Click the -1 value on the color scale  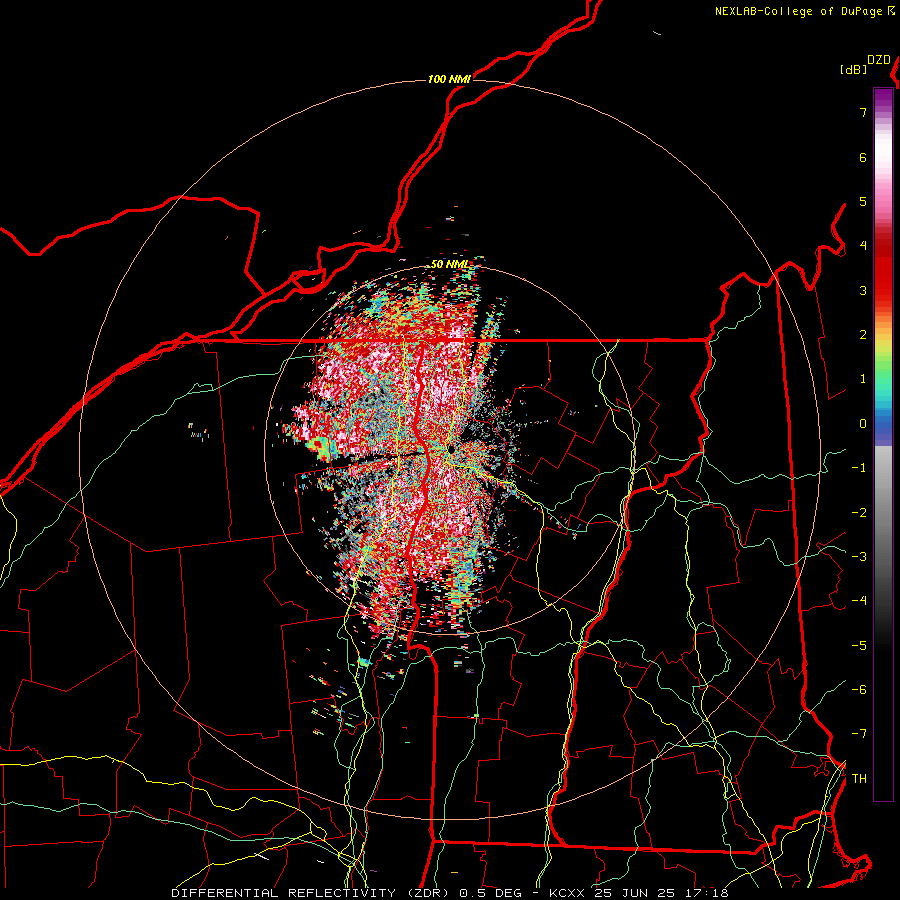pos(859,468)
